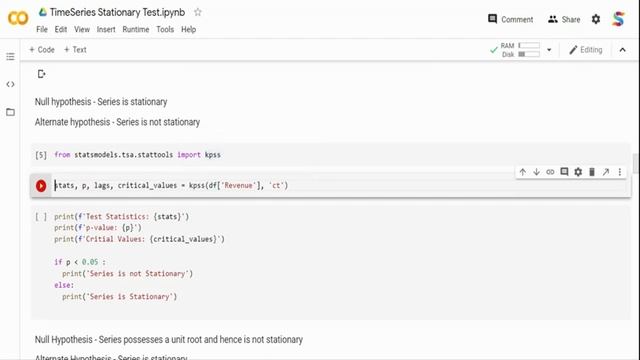This screenshot has width=640, height=360.
Task: Open the Runtime menu
Action: coord(136,29)
